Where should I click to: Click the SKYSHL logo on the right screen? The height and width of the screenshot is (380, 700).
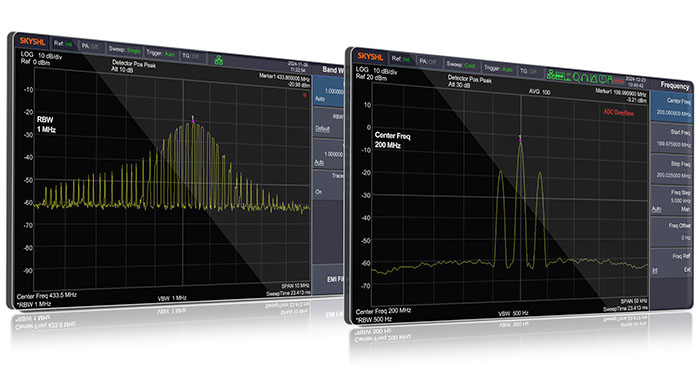pyautogui.click(x=370, y=57)
